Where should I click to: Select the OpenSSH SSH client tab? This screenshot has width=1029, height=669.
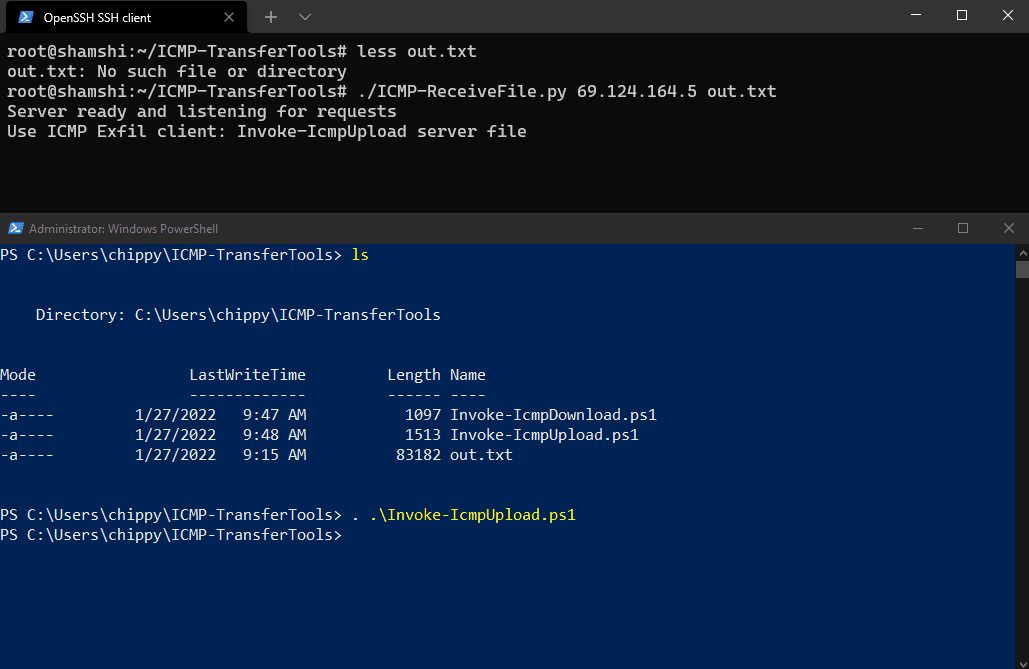click(x=127, y=17)
